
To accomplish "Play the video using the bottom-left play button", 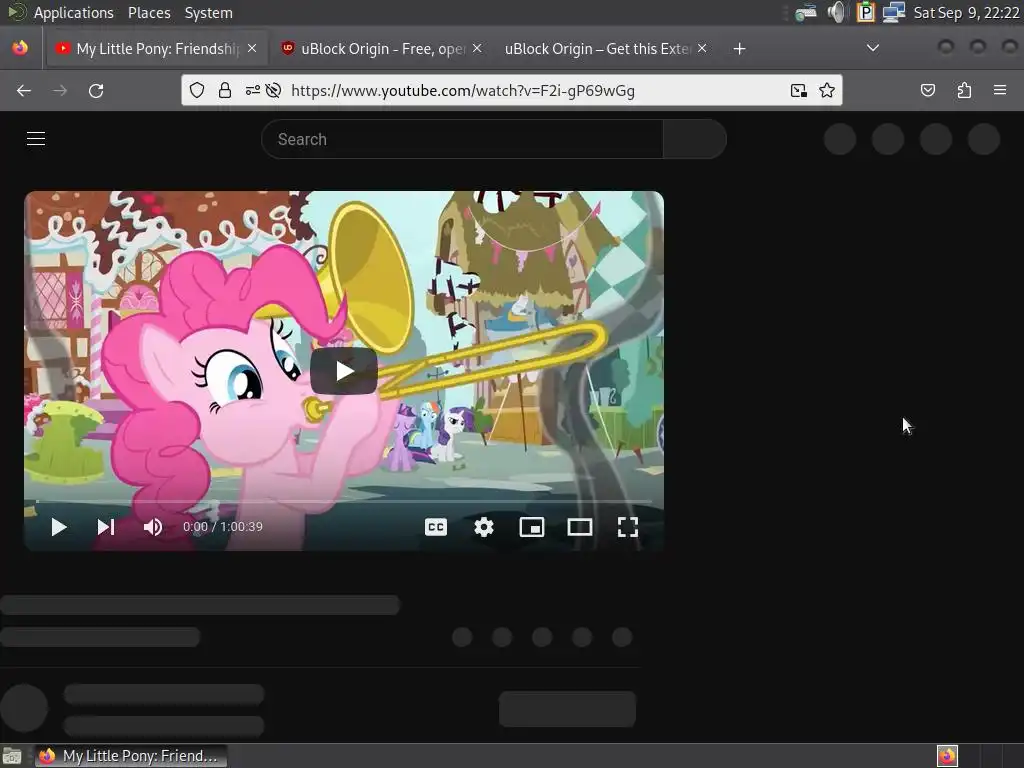I will pyautogui.click(x=59, y=527).
